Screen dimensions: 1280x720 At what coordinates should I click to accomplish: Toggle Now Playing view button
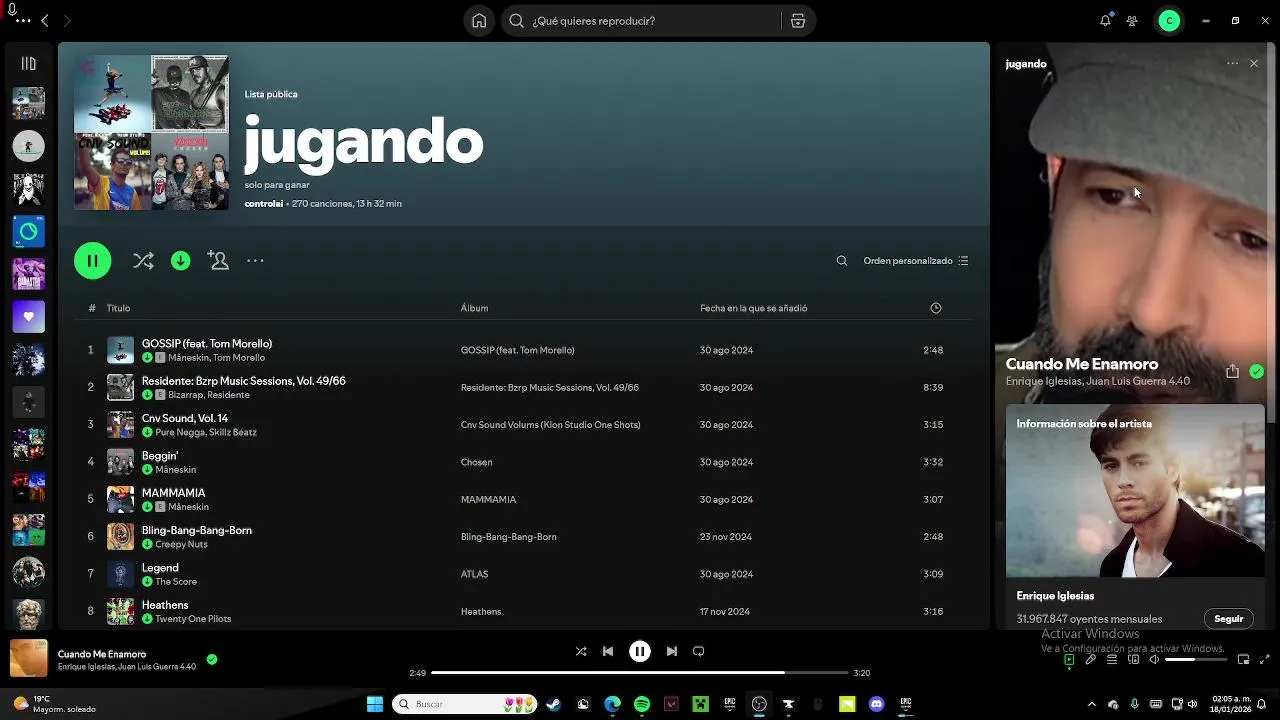coord(1069,660)
